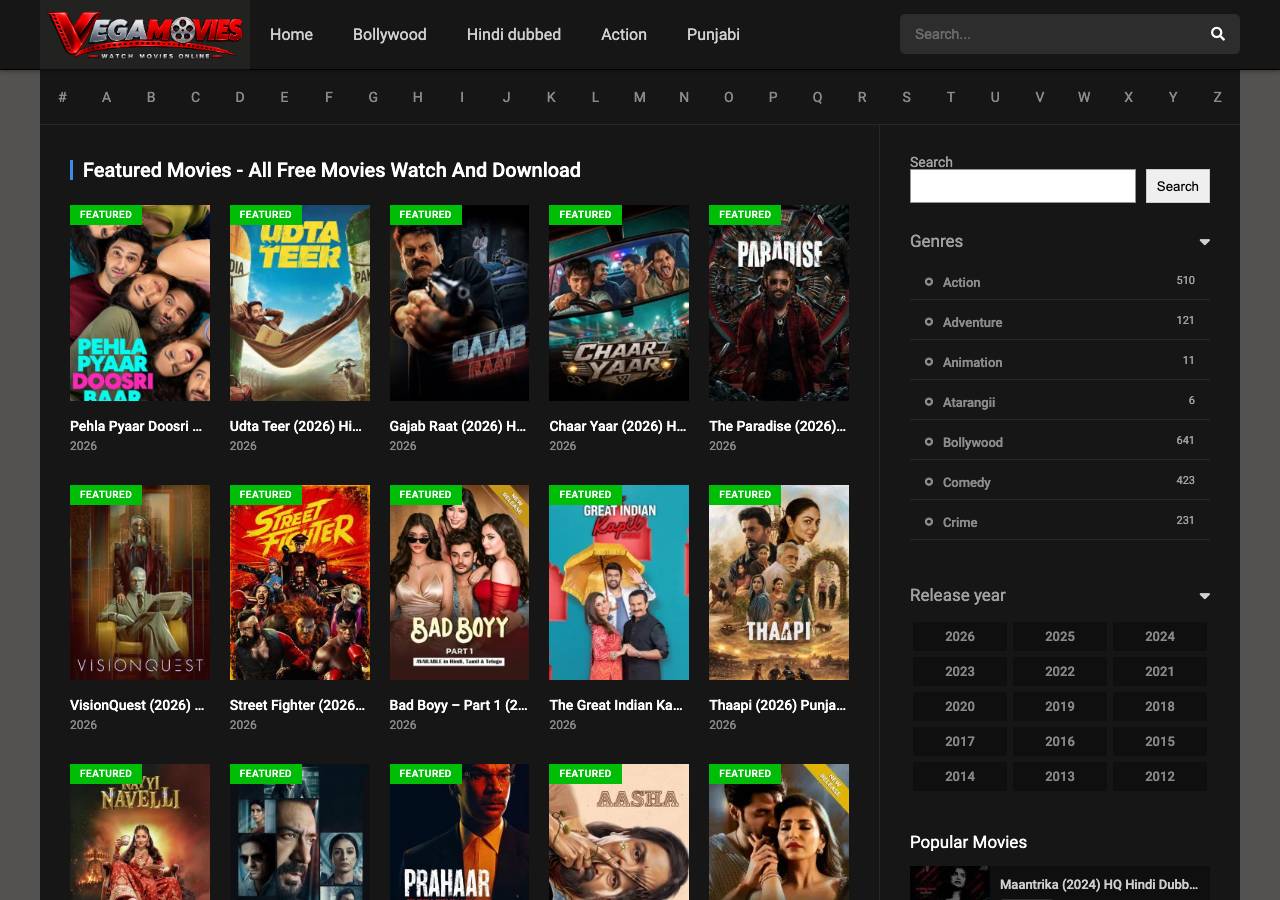
Task: Choose release year 2024
Action: (x=1160, y=636)
